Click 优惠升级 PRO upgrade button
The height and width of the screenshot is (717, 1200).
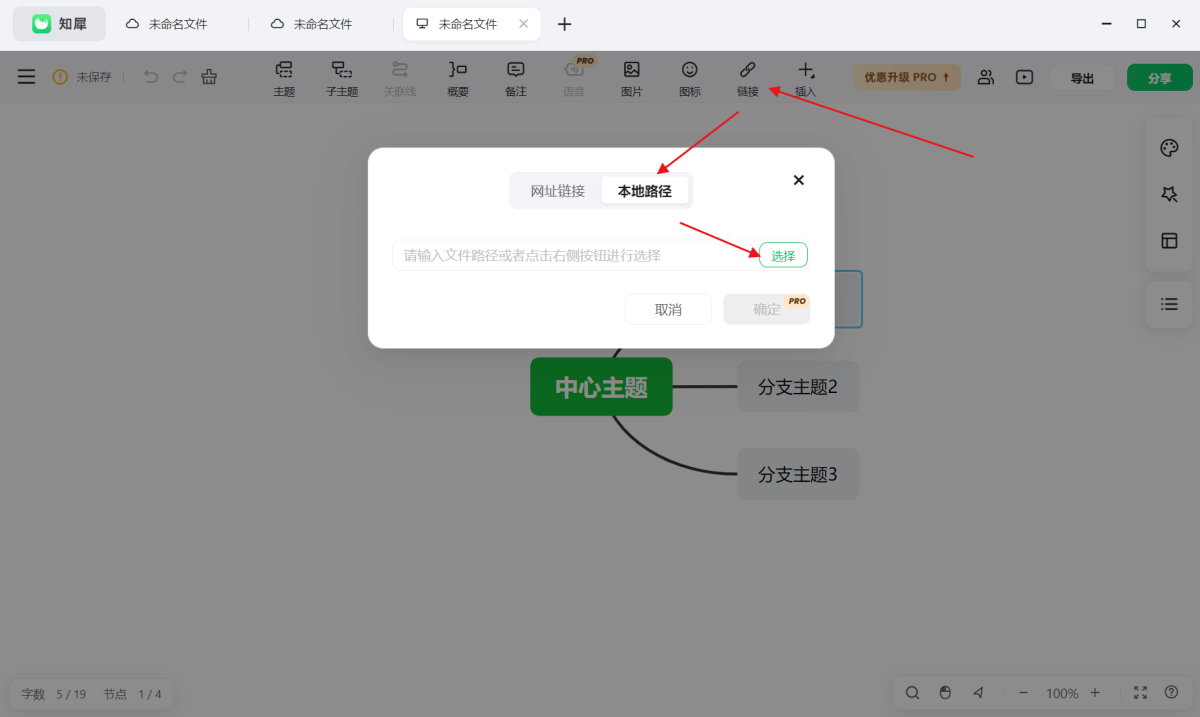[907, 77]
